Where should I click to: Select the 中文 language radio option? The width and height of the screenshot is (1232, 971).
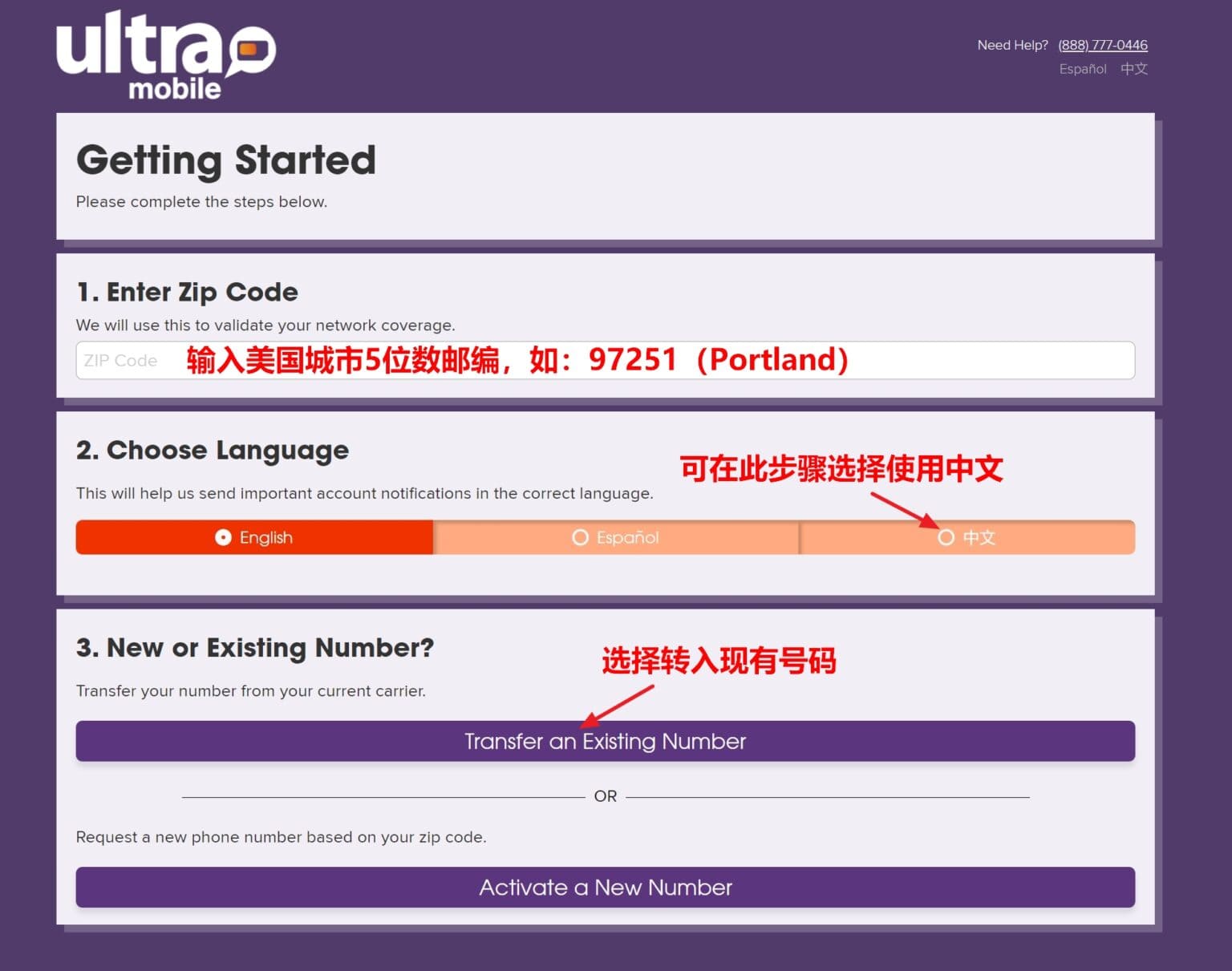tap(967, 537)
